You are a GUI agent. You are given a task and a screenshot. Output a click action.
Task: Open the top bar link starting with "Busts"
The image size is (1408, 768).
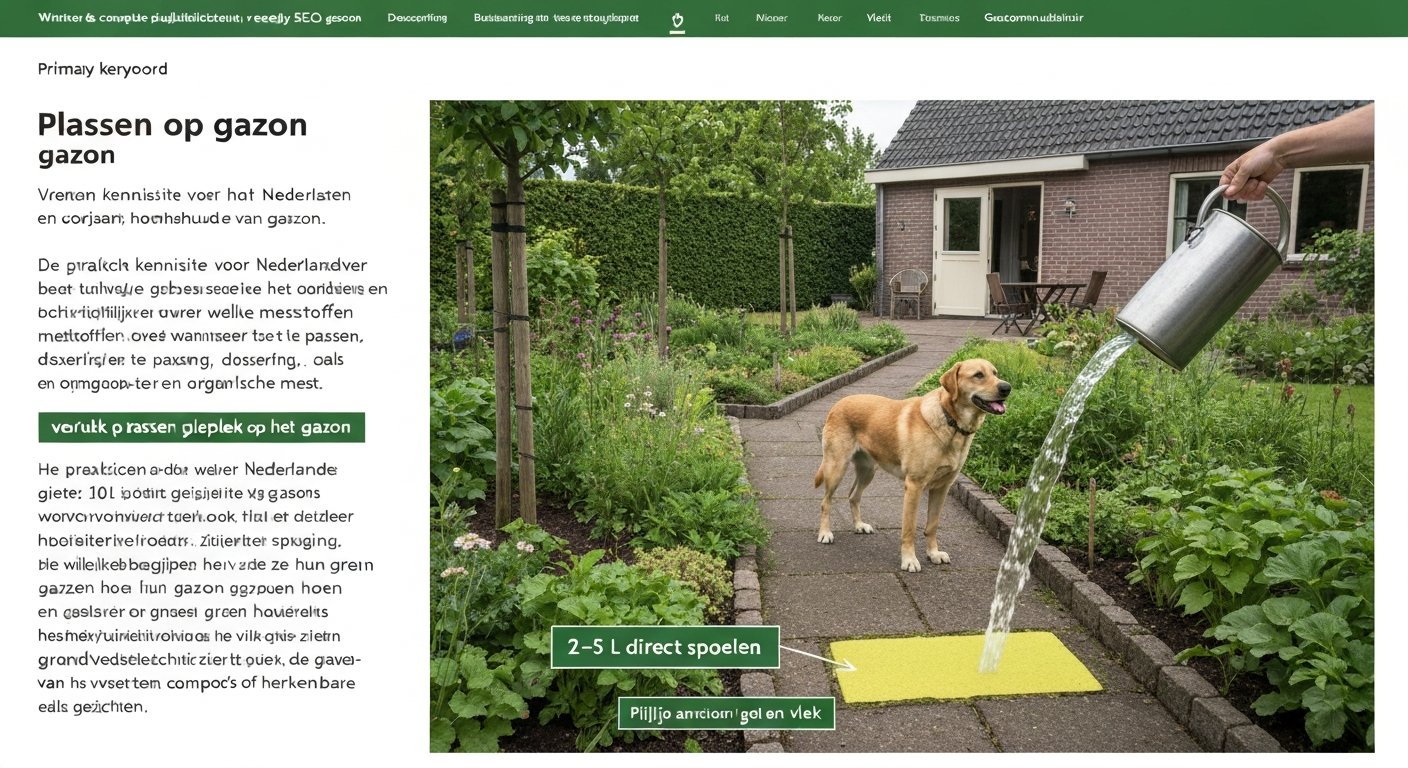click(x=556, y=18)
